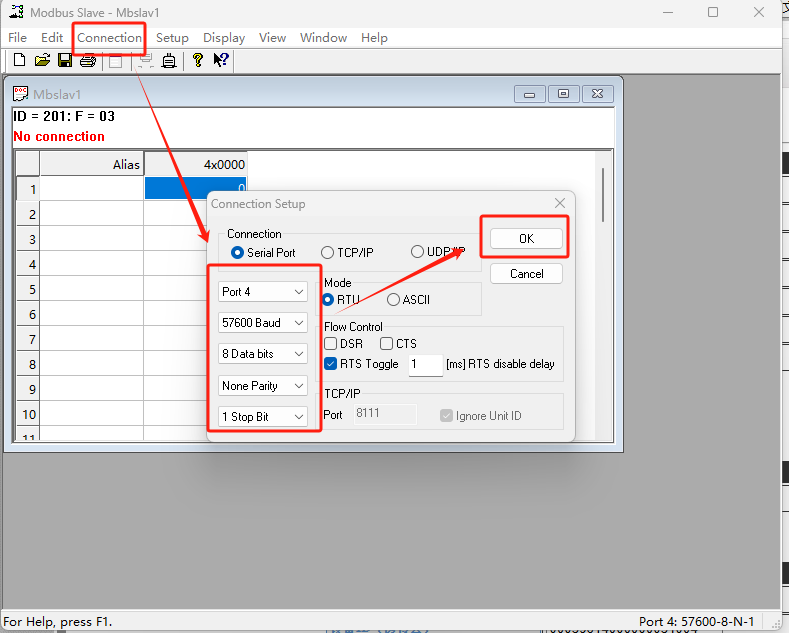This screenshot has height=633, width=789.
Task: Click the Connect device toolbar icon
Action: [x=169, y=61]
